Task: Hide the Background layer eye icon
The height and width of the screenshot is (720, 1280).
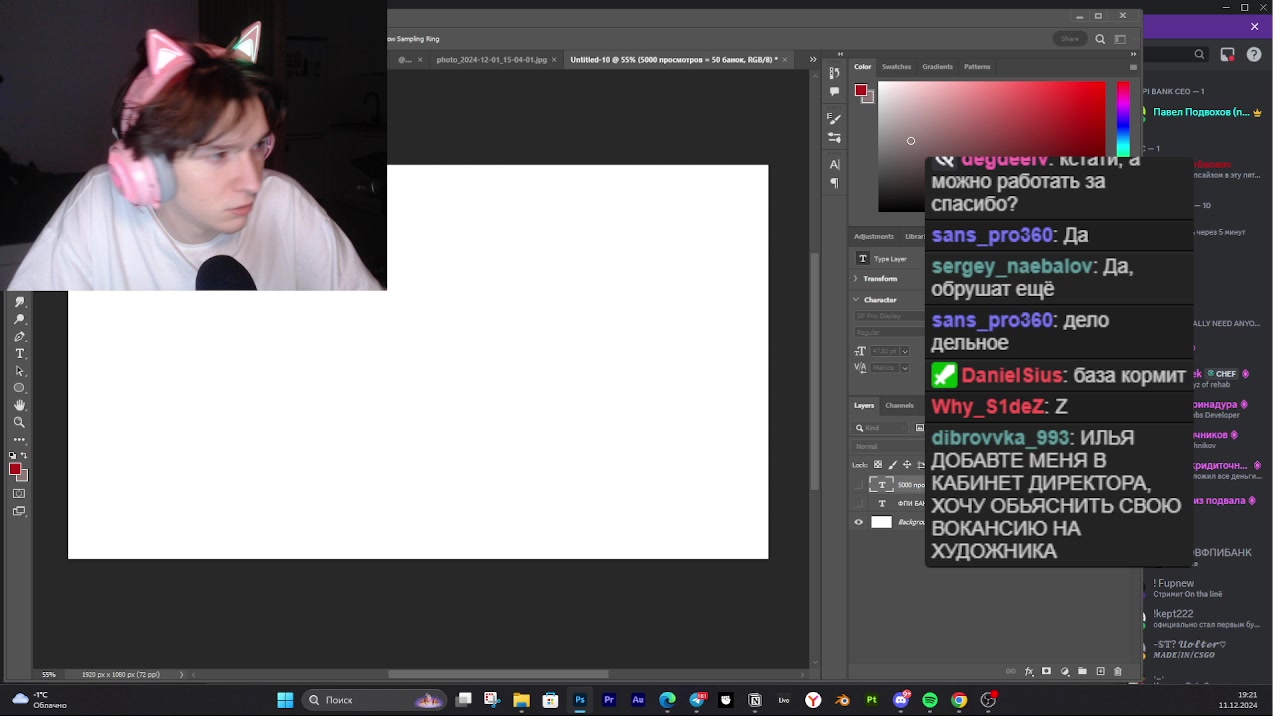Action: pyautogui.click(x=858, y=522)
